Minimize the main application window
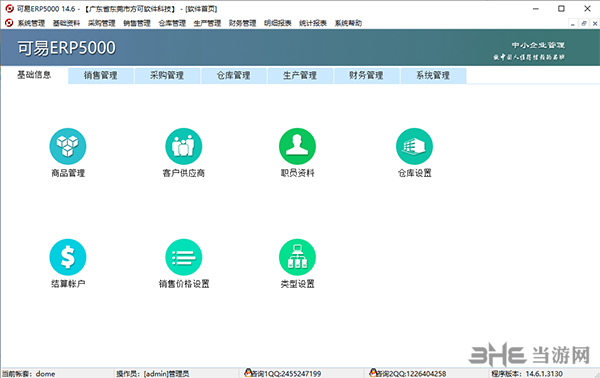This screenshot has height=378, width=600. tap(536, 8)
